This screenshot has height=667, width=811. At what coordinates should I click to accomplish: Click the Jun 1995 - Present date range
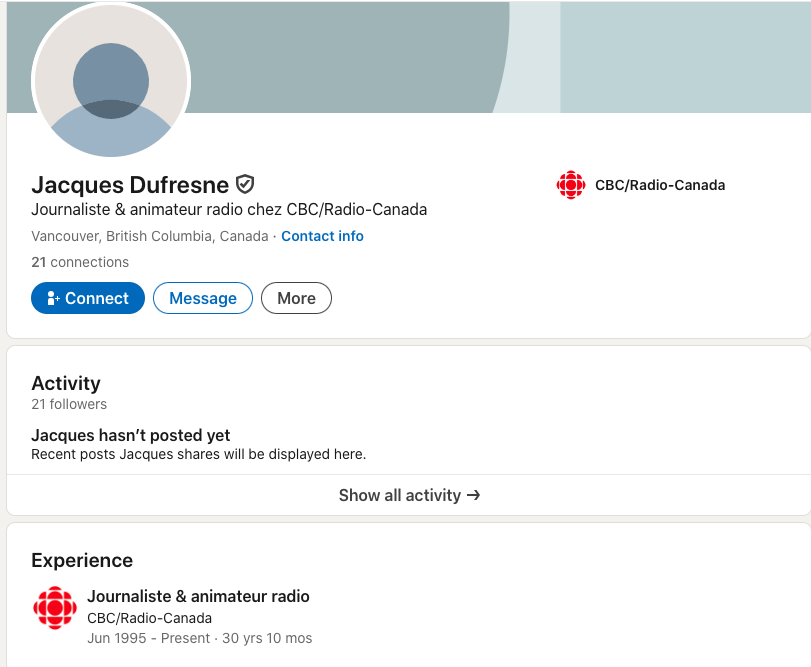click(148, 638)
